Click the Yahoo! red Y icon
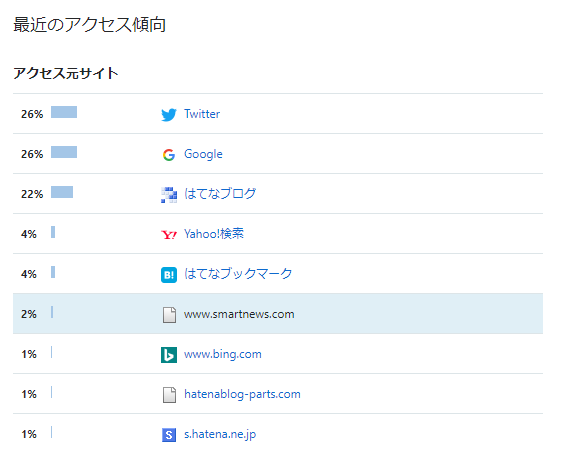567x450 pixels. point(169,235)
